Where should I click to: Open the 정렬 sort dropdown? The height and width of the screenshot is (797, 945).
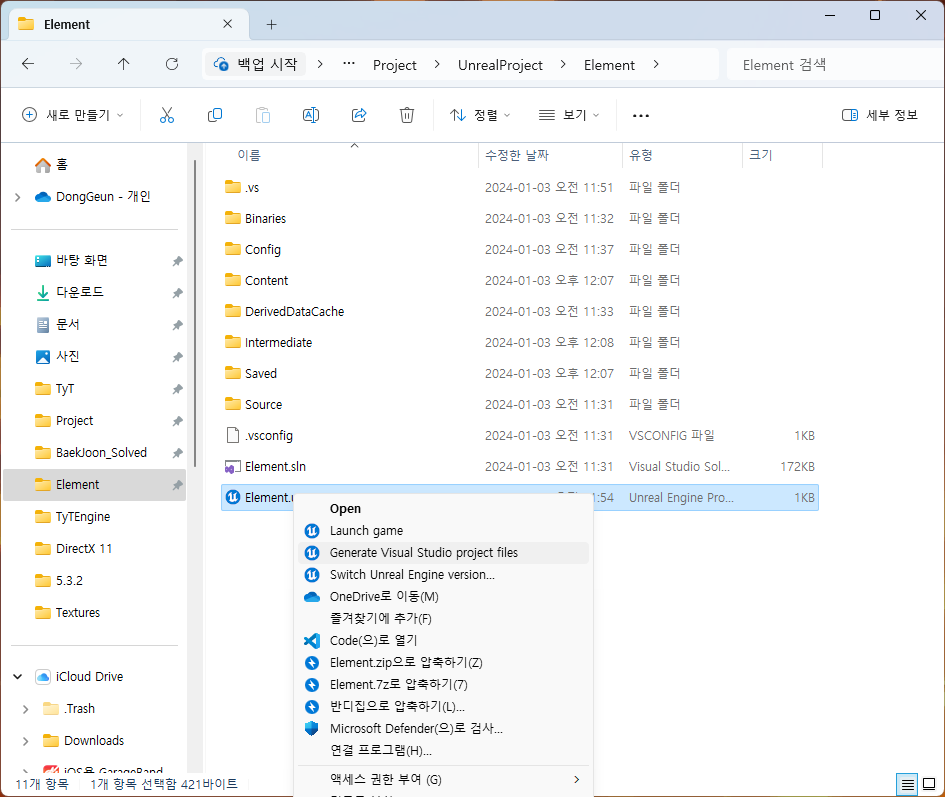[x=480, y=115]
